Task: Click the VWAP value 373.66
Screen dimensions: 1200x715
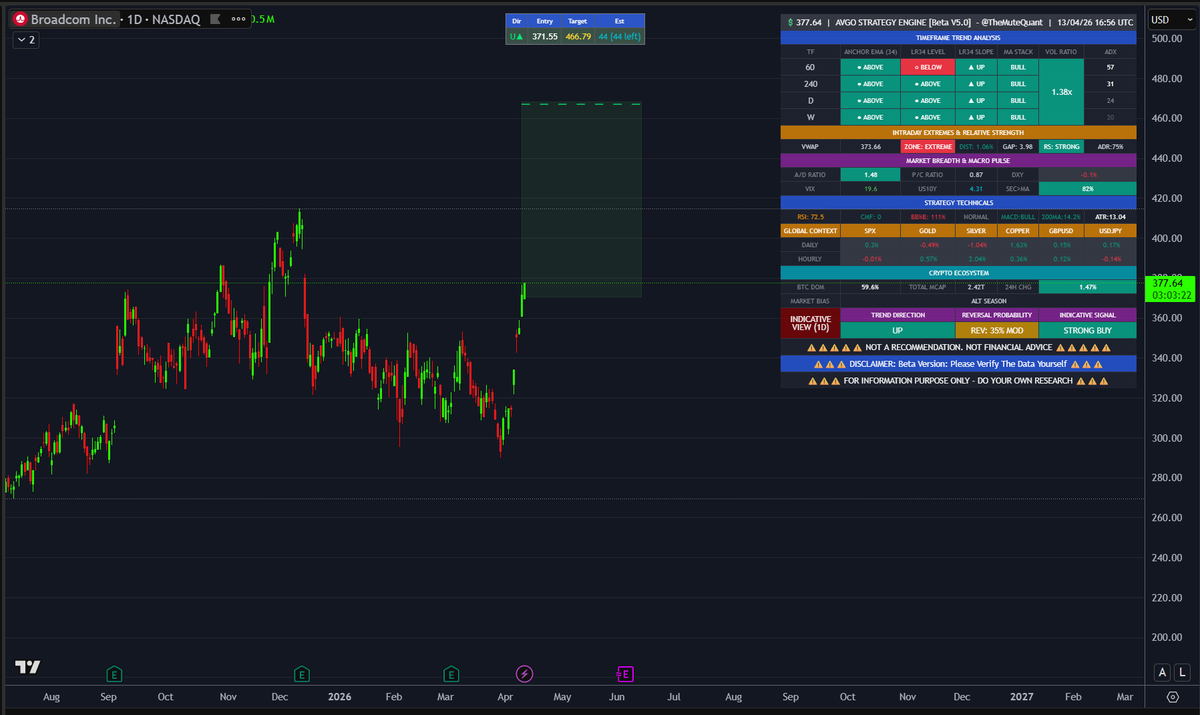Action: (870, 146)
